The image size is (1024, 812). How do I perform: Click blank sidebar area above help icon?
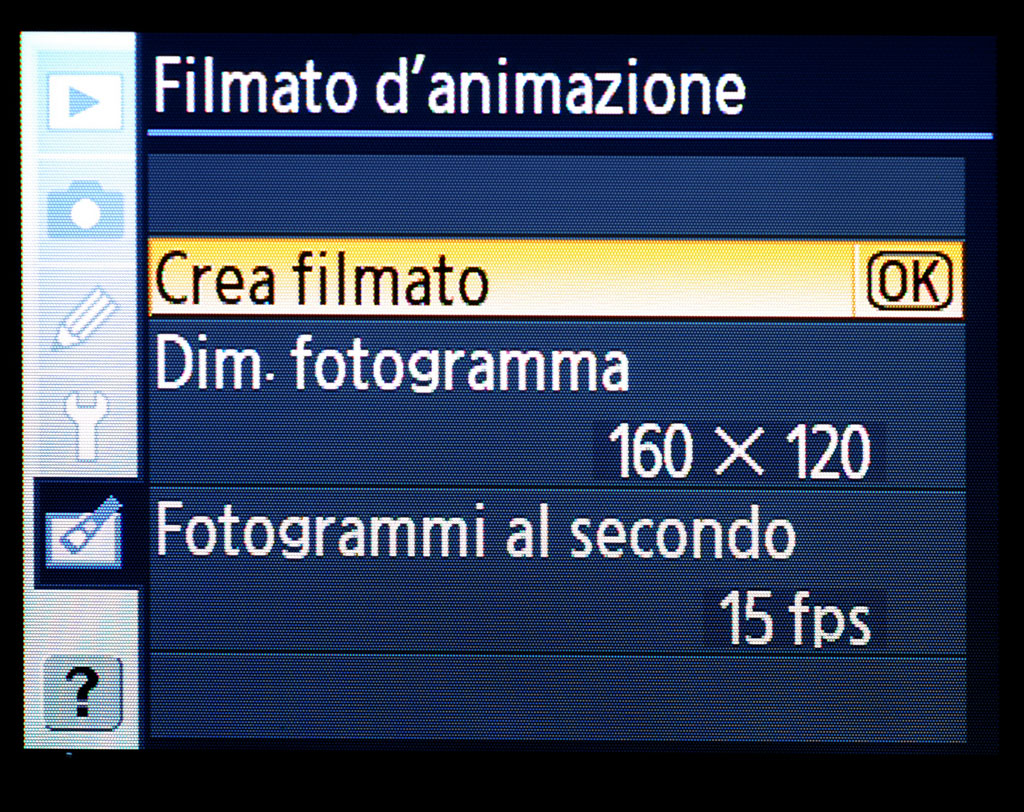[x=83, y=621]
